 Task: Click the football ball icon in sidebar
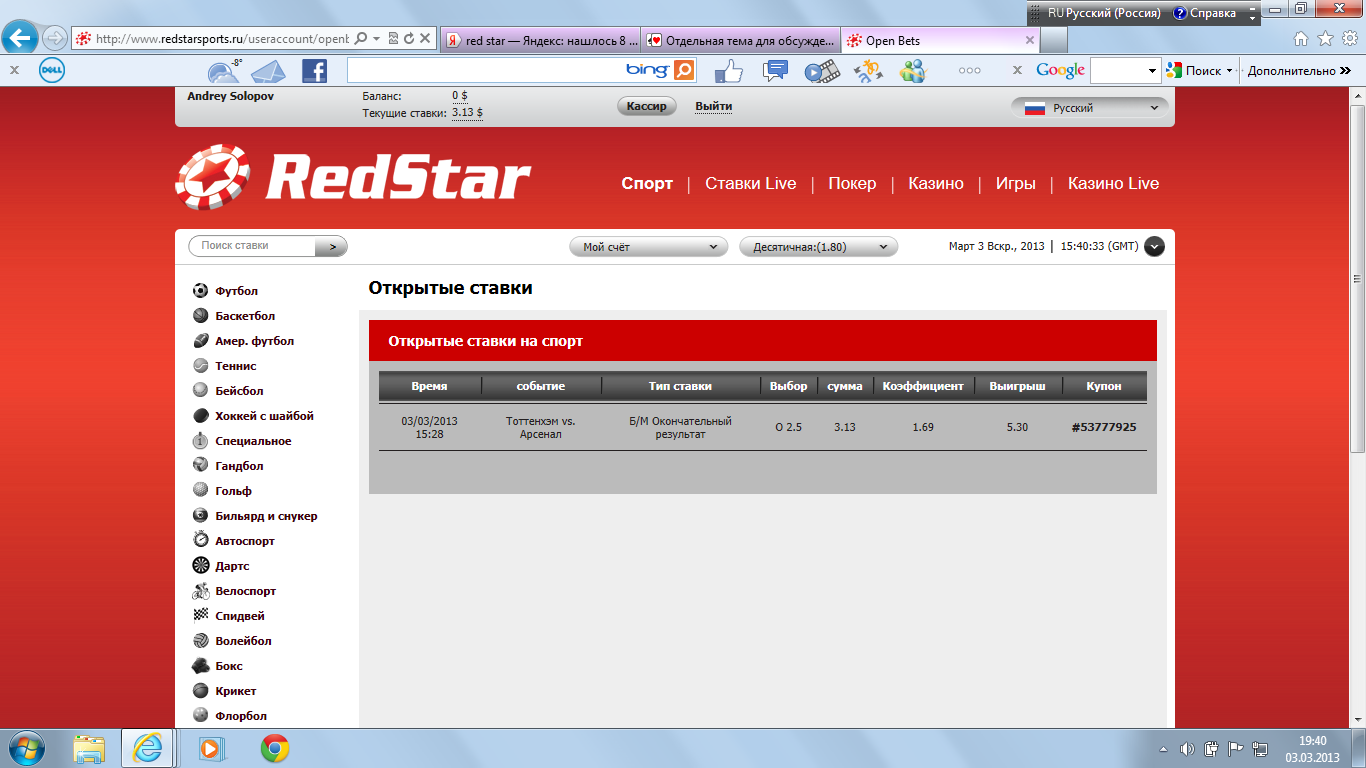coord(201,291)
